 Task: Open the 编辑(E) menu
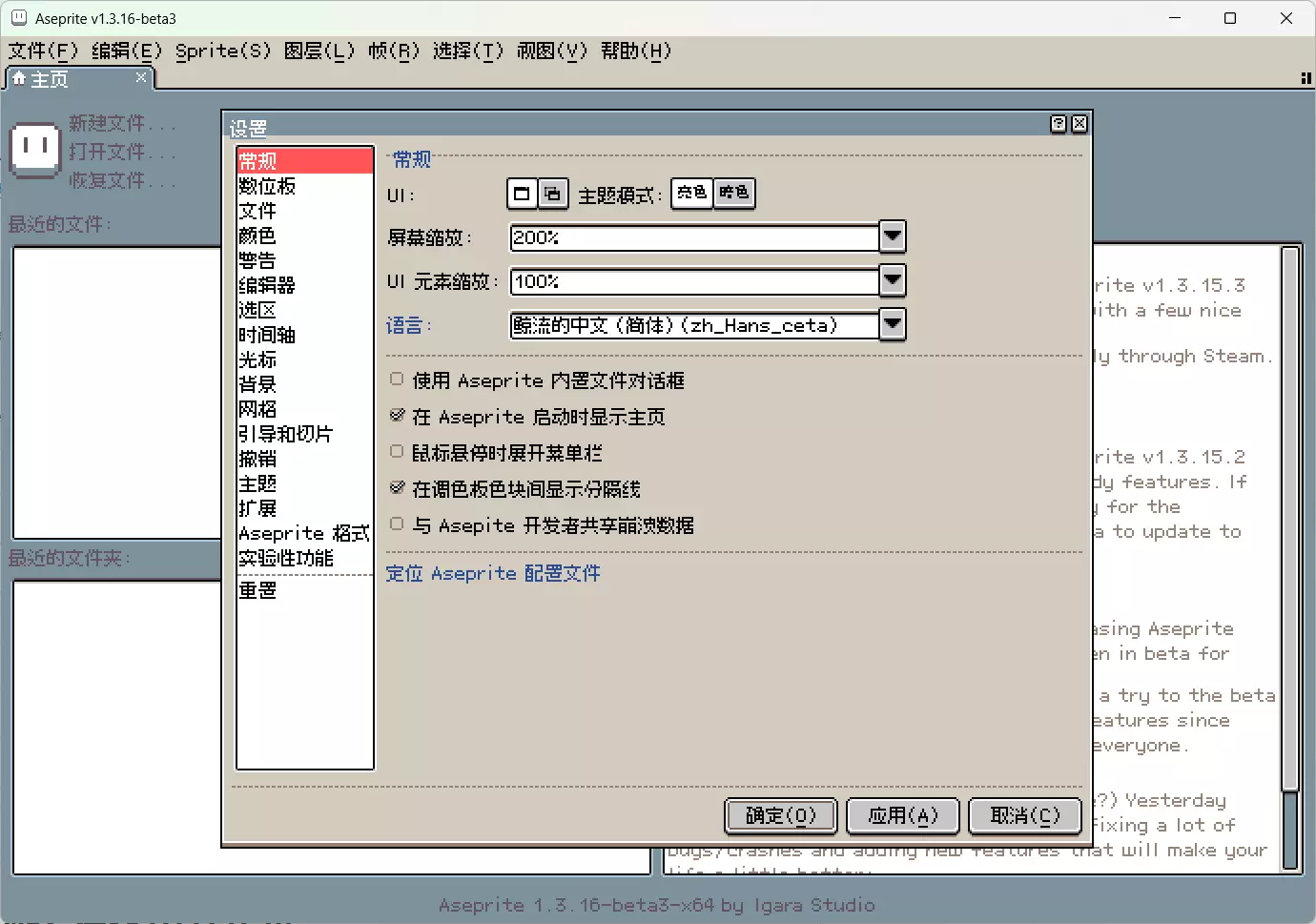tap(127, 51)
